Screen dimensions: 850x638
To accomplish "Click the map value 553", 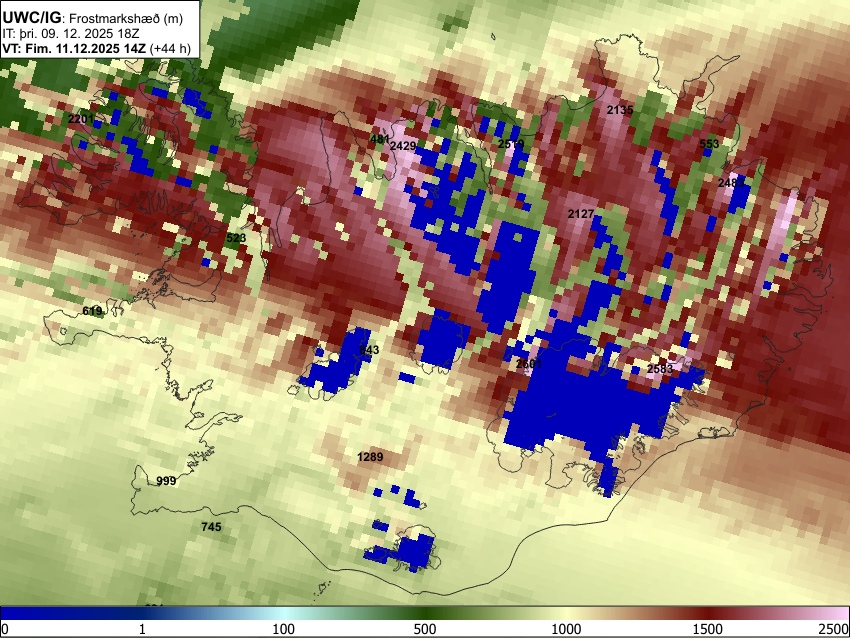I will click(709, 144).
